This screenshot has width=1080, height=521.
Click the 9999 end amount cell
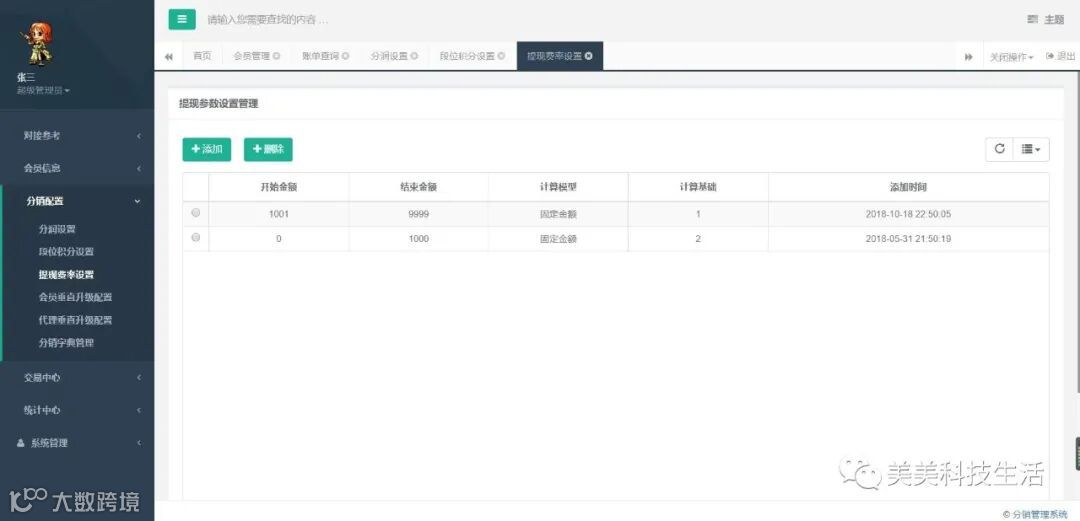(x=419, y=214)
